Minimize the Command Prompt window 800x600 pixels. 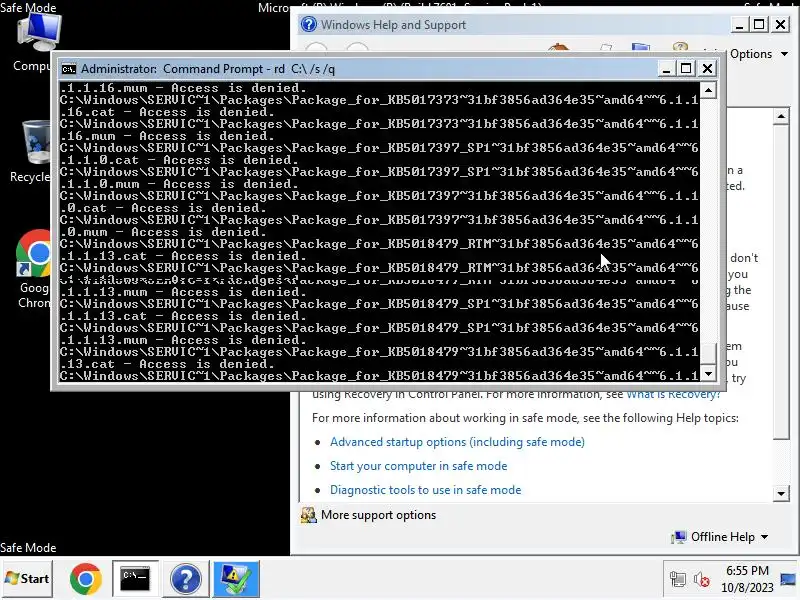pos(666,68)
